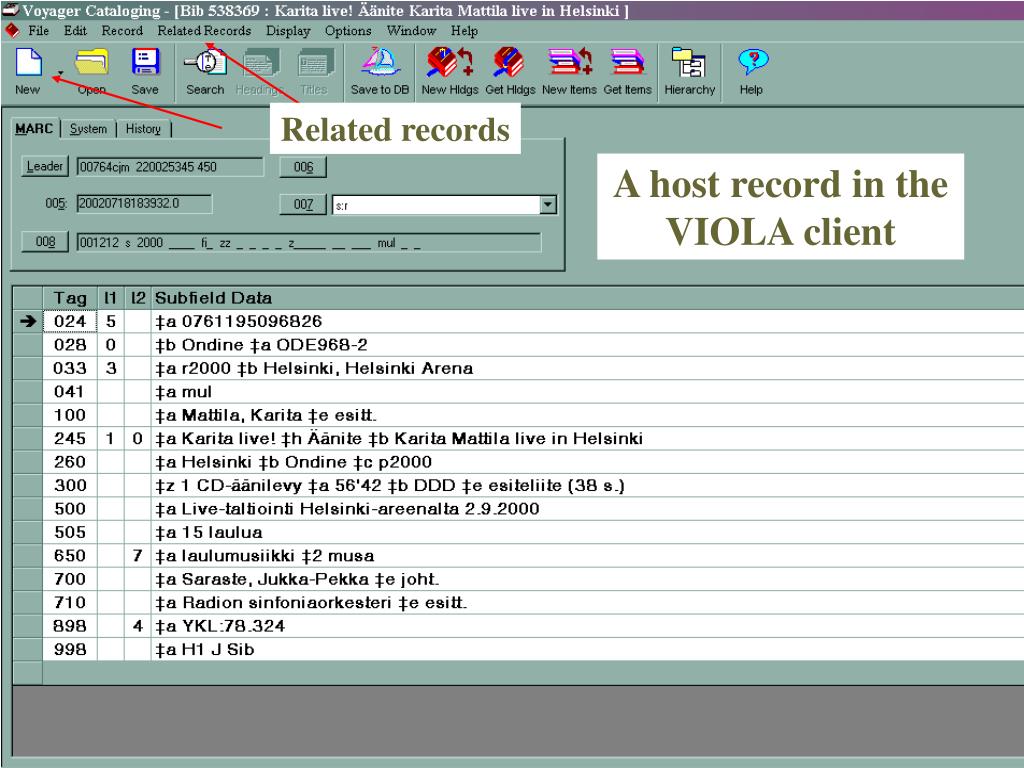Open the Related Records menu
This screenshot has width=1024, height=768.
(x=204, y=31)
